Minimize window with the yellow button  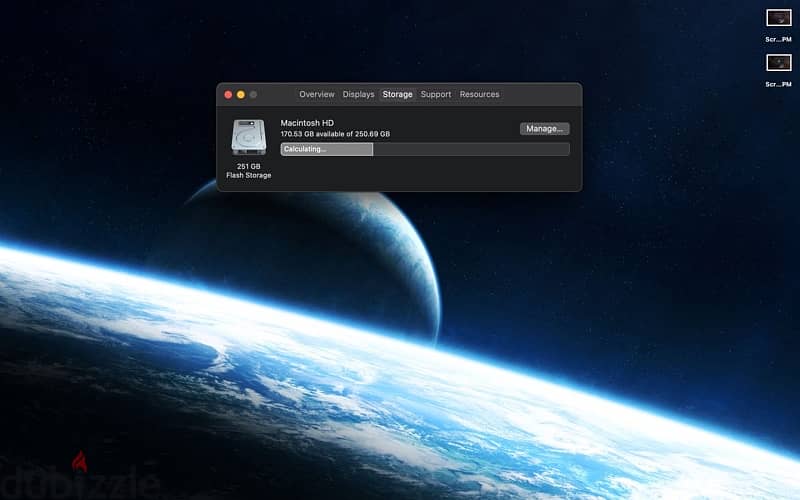tap(241, 94)
